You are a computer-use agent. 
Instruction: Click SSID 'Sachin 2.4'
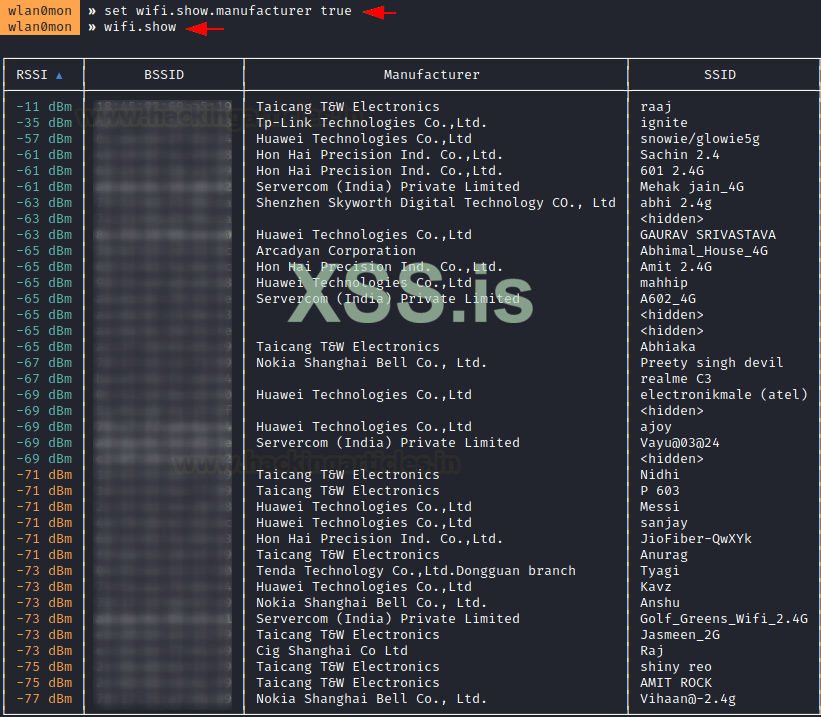[x=680, y=155]
